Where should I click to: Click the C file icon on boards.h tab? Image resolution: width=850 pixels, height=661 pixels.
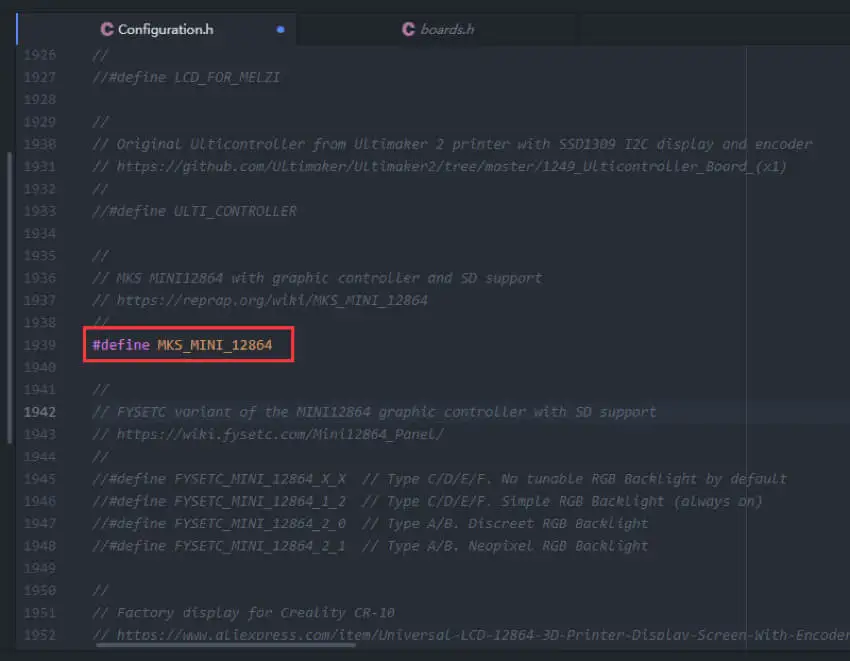[x=408, y=29]
